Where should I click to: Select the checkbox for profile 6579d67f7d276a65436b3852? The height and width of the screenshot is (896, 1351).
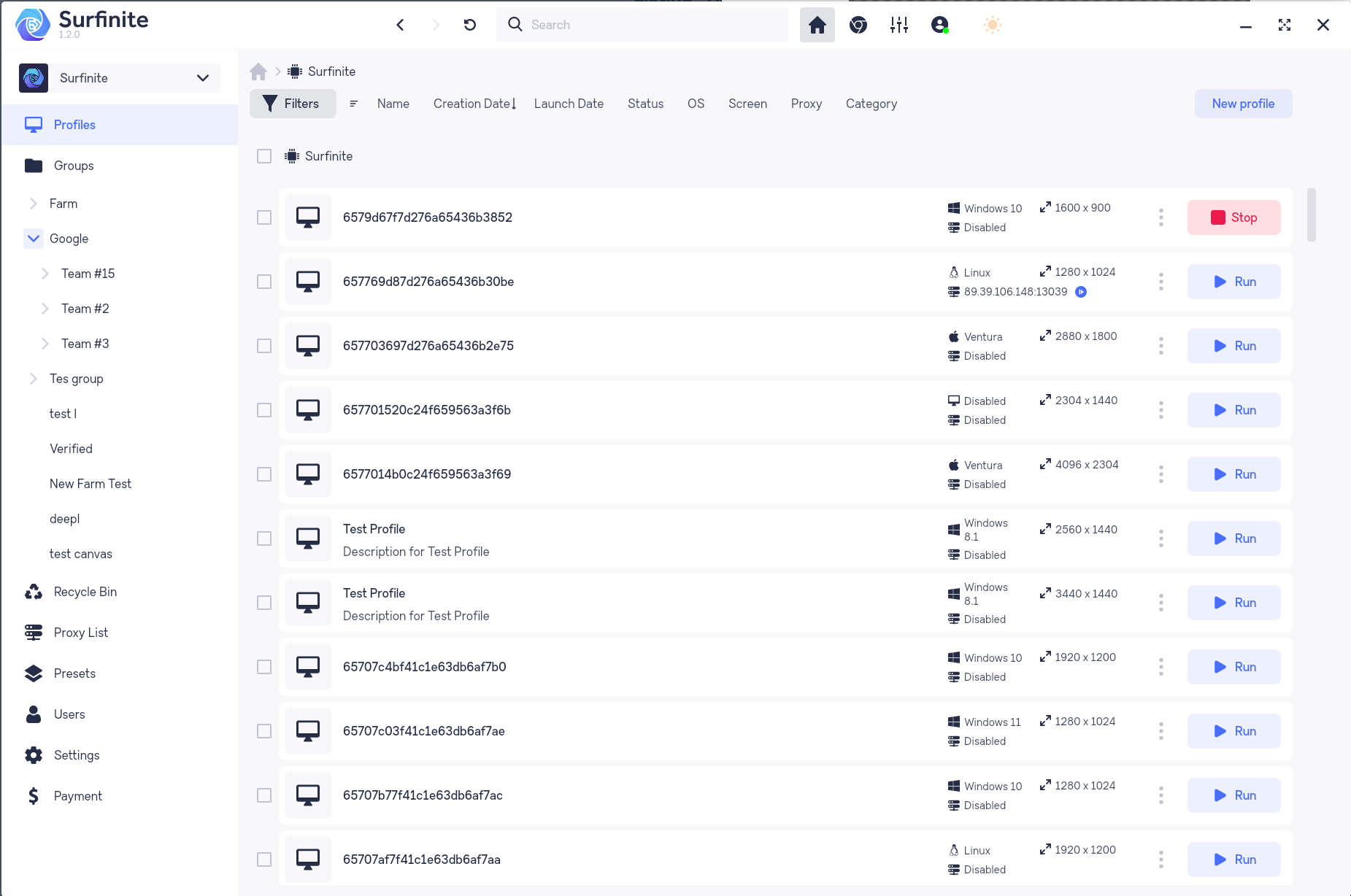[x=263, y=217]
